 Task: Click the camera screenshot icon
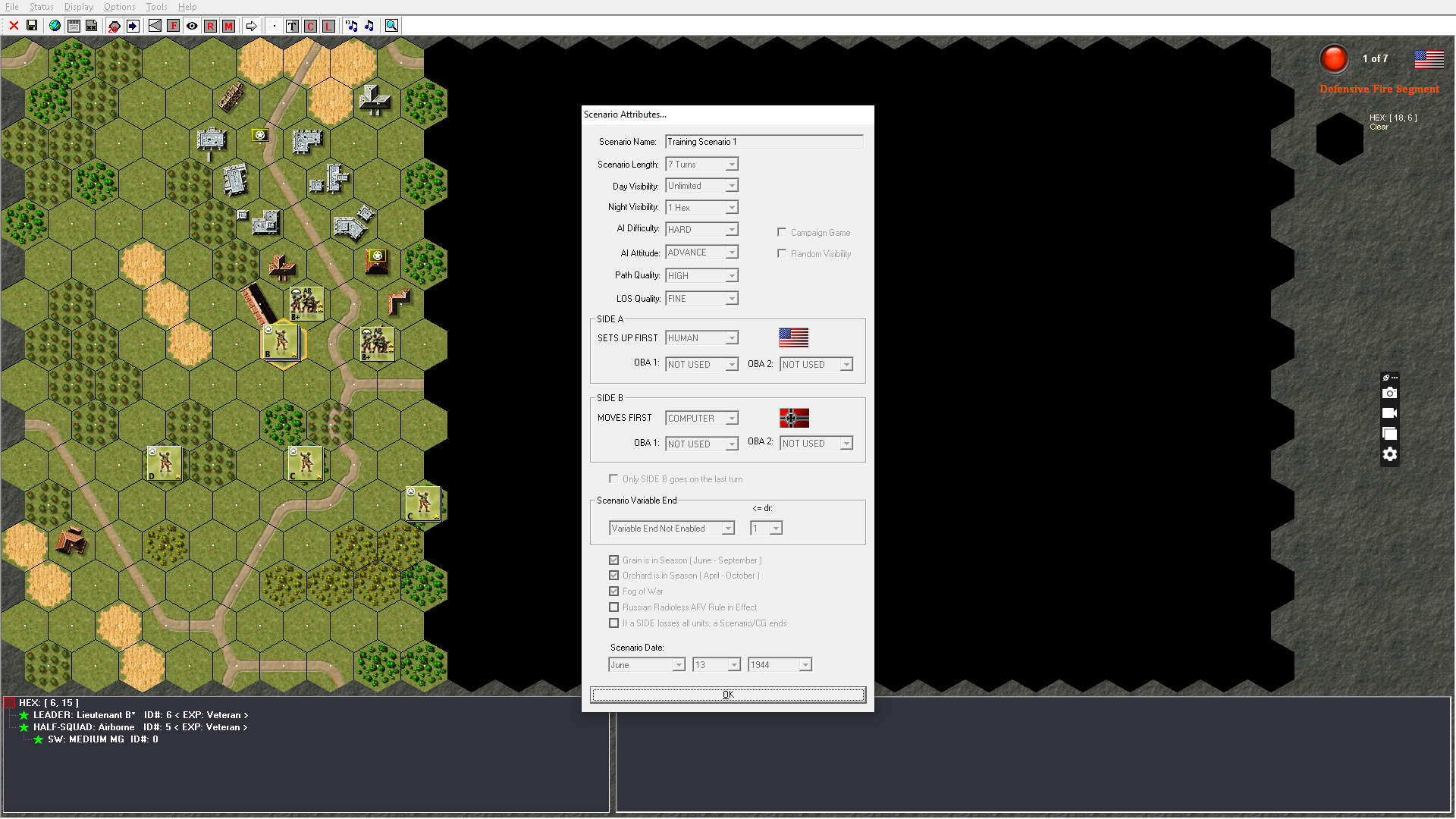point(1389,393)
